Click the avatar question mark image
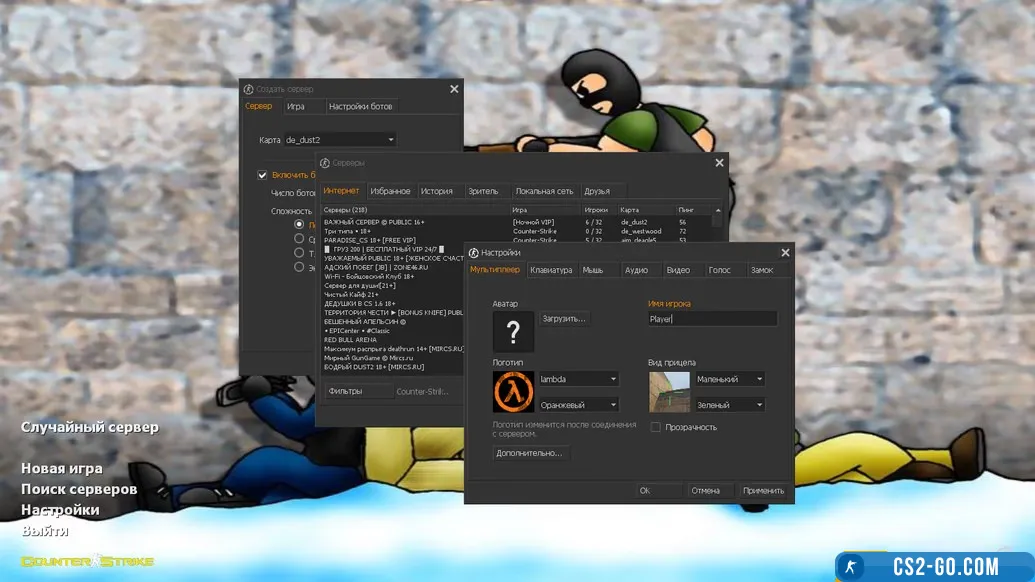 [x=513, y=332]
